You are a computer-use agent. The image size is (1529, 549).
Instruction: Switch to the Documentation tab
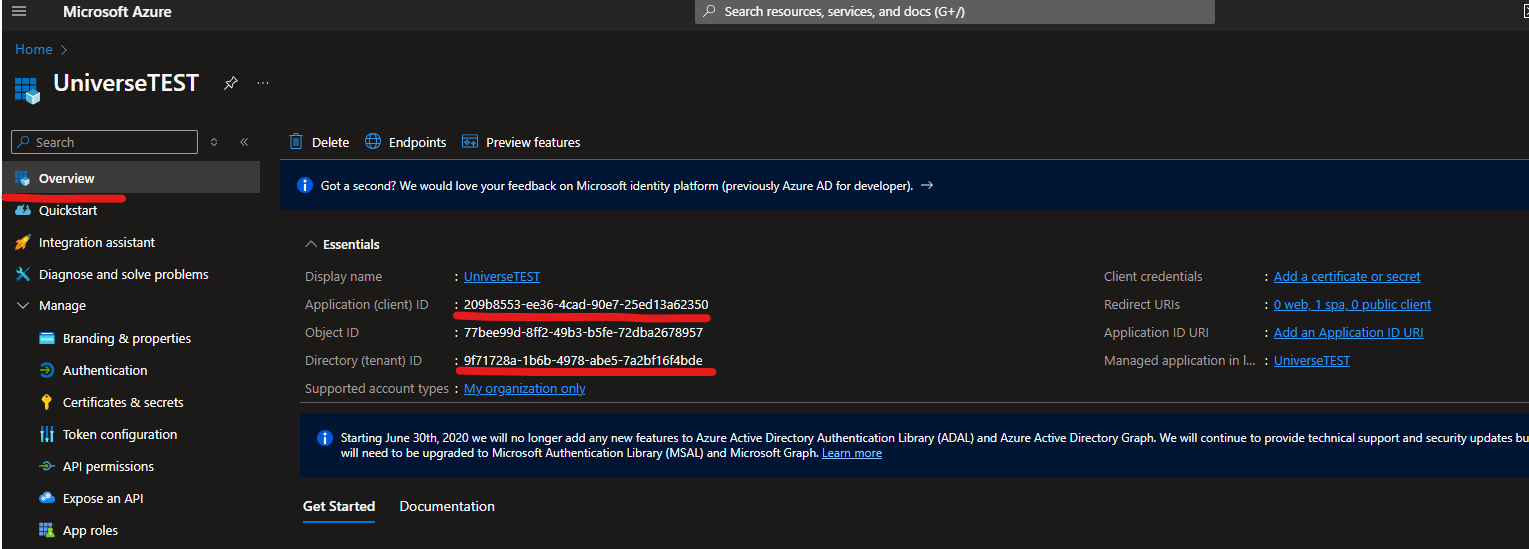[447, 506]
